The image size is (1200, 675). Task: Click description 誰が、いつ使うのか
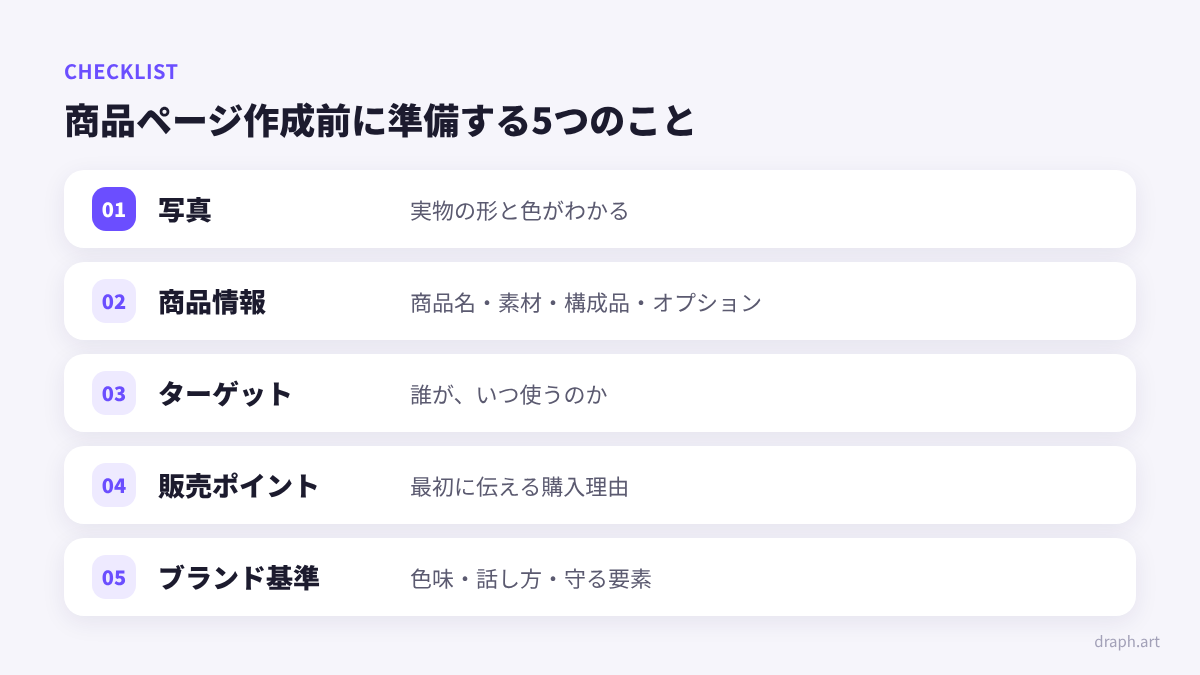point(509,395)
